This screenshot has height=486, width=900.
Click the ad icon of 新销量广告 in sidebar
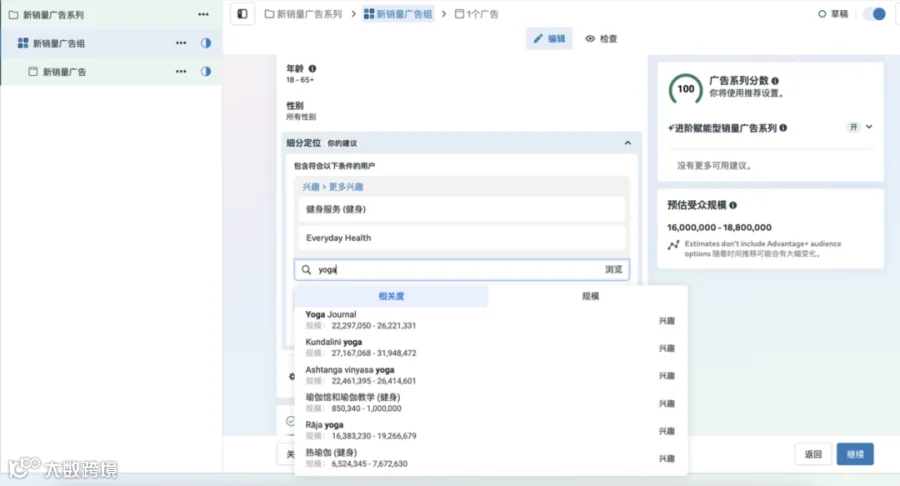(x=33, y=72)
